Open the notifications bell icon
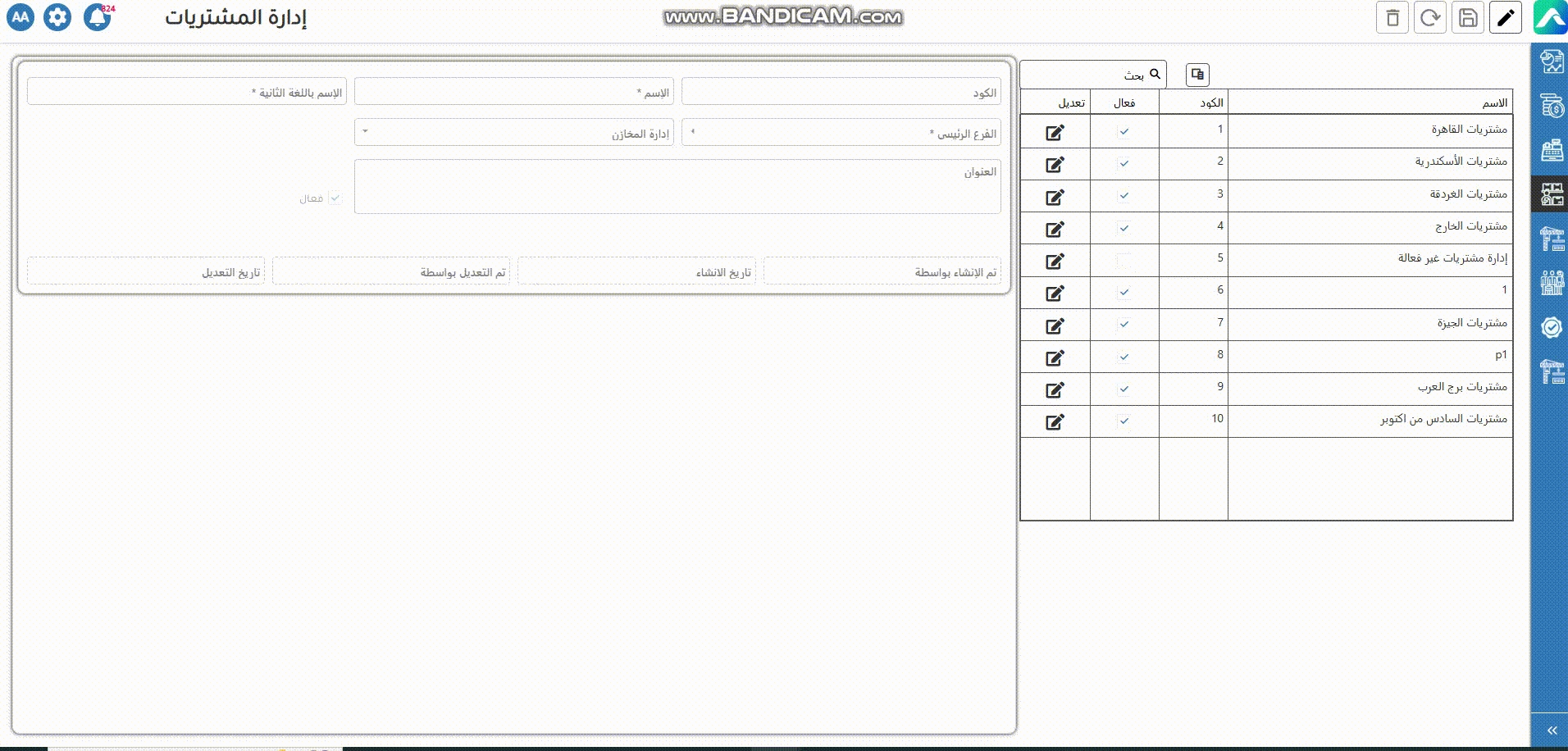 click(97, 17)
